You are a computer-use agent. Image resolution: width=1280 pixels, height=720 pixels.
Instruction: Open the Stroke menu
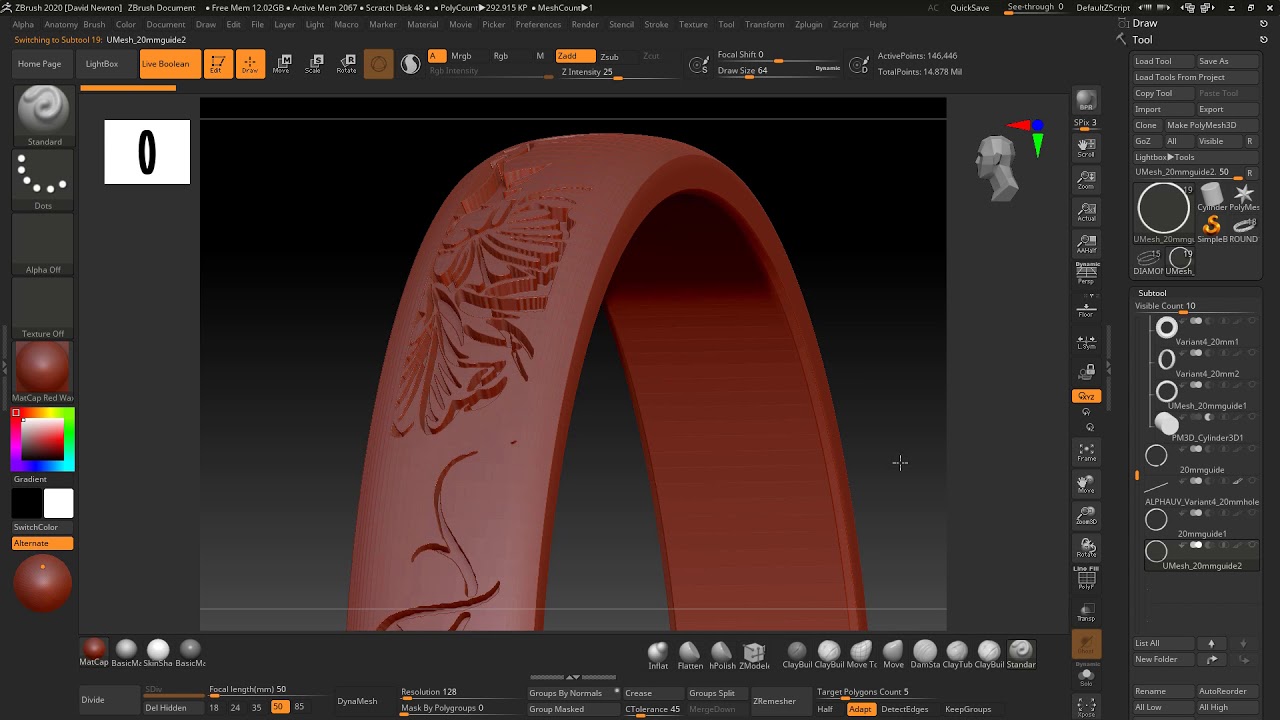(656, 24)
